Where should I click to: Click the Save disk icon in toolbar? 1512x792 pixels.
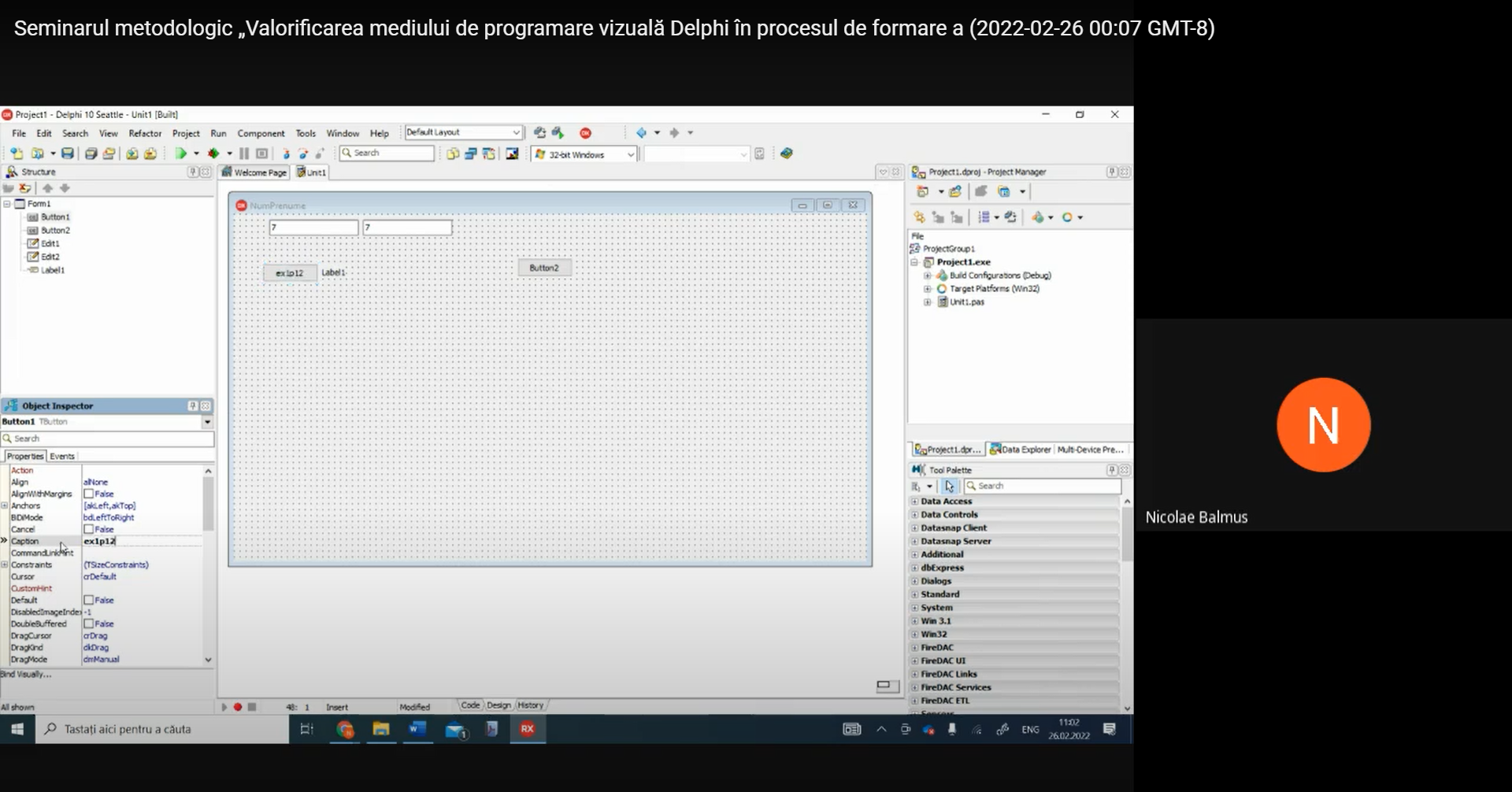(x=68, y=154)
